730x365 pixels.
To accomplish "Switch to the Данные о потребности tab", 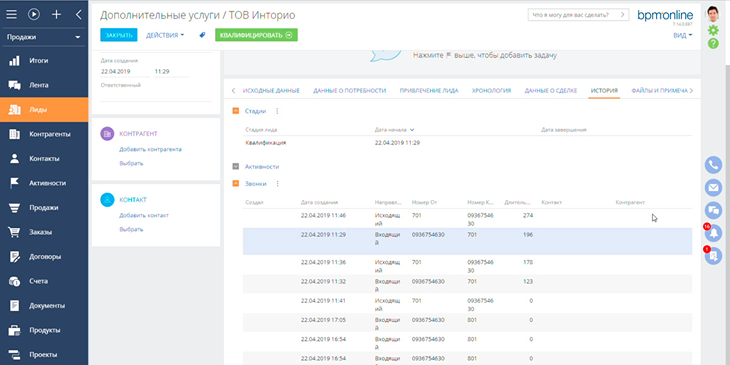I will click(349, 91).
